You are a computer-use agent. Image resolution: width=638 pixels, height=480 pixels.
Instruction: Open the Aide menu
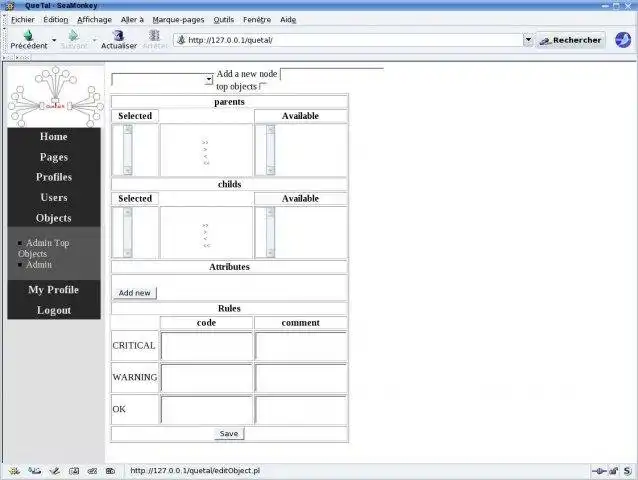[x=288, y=20]
